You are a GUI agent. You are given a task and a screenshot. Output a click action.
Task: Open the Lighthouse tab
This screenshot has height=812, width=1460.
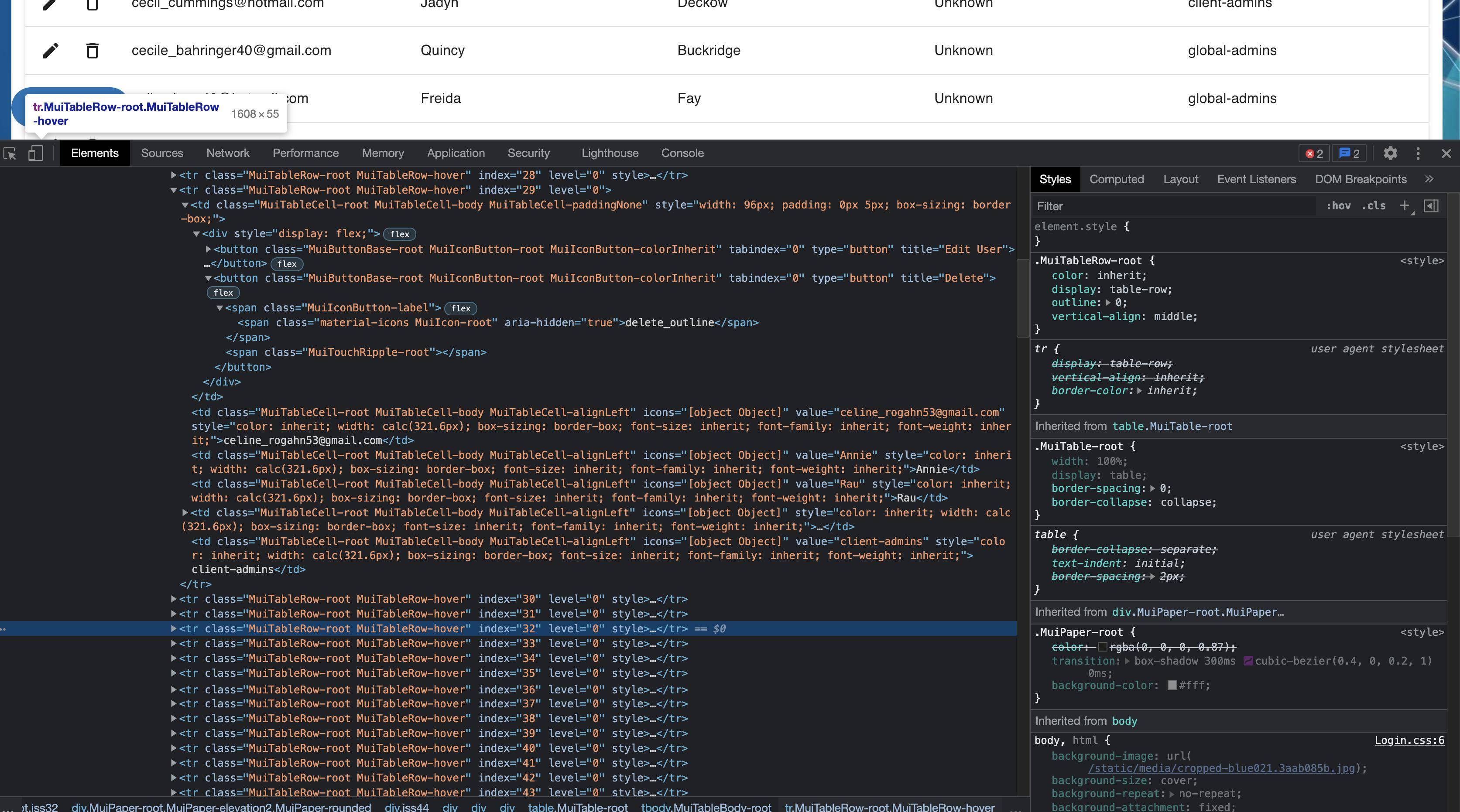click(610, 154)
